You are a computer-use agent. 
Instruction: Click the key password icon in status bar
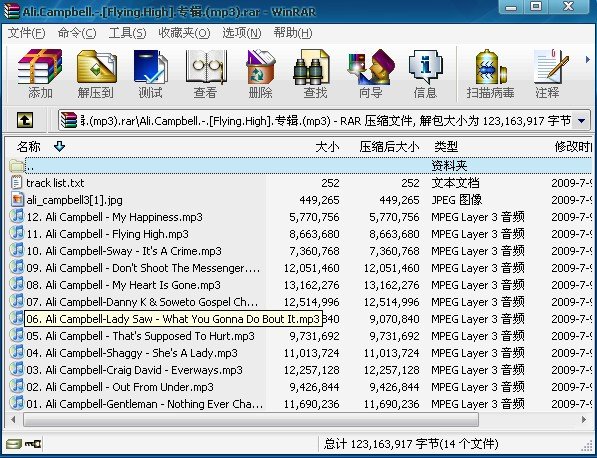pos(33,444)
